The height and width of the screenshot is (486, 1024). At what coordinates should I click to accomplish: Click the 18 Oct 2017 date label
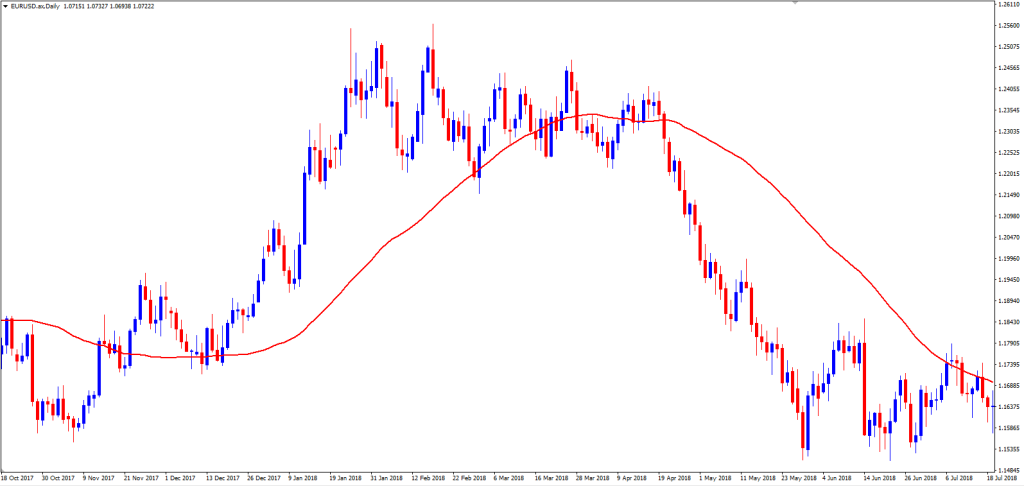(x=19, y=478)
